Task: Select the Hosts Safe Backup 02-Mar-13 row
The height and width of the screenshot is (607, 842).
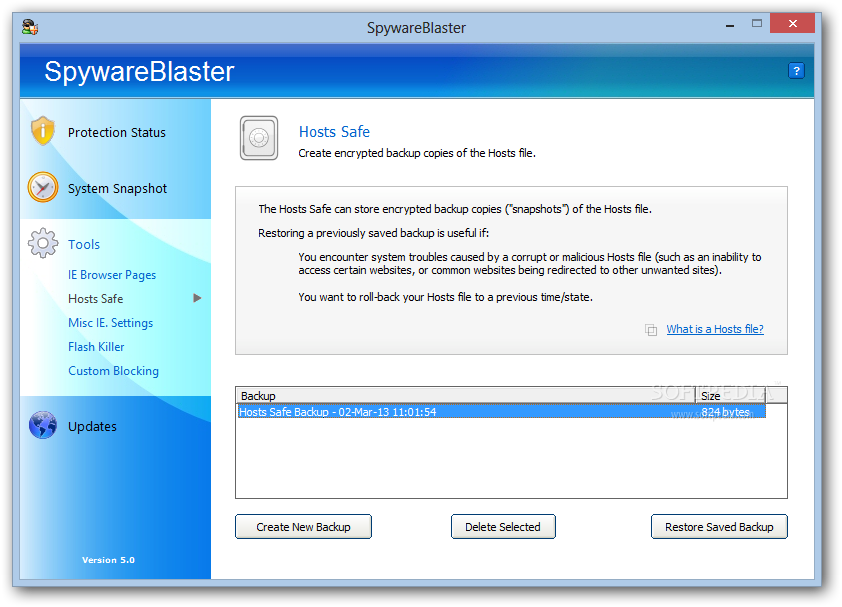Action: point(502,412)
